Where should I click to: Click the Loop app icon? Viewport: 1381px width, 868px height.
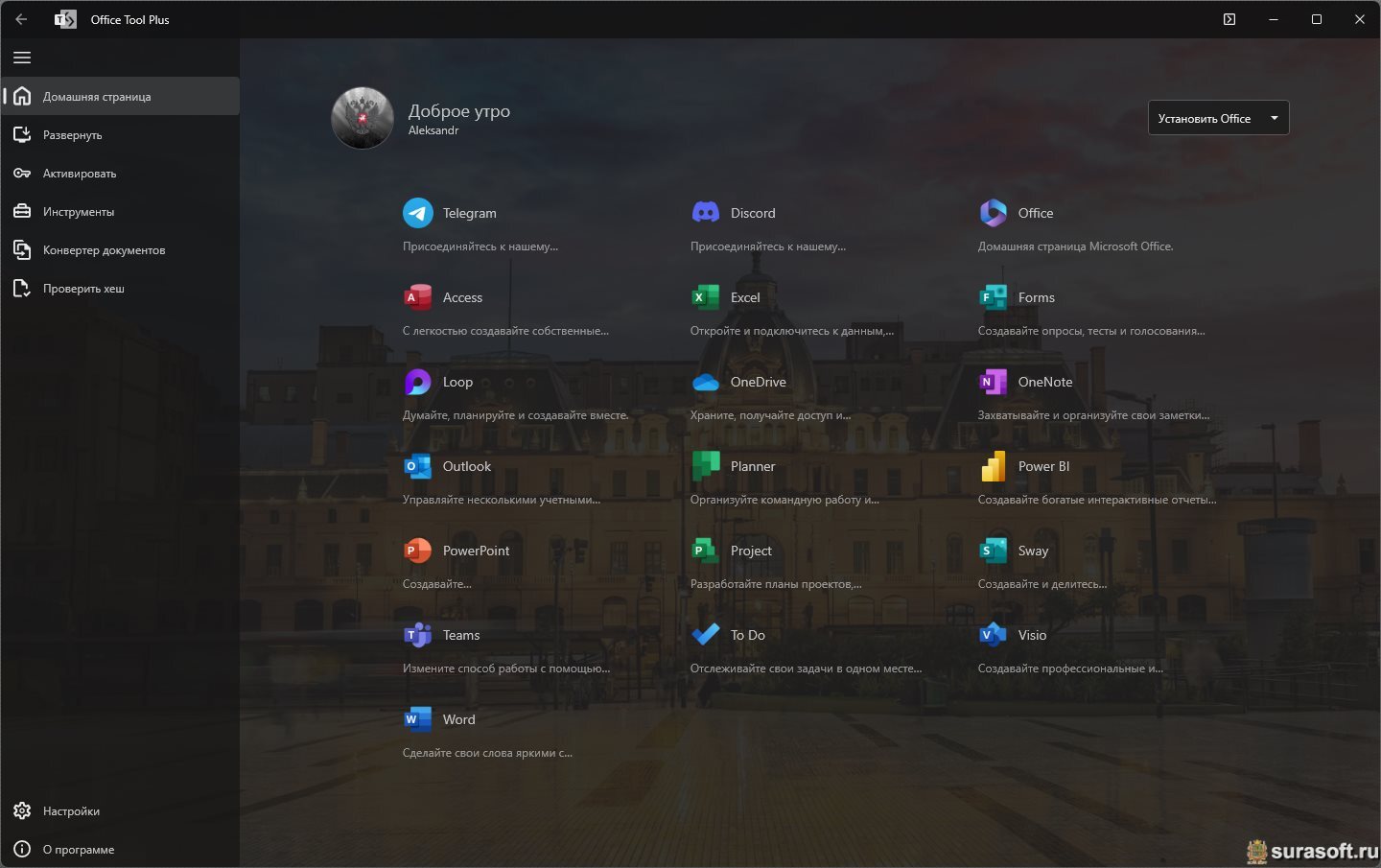click(418, 382)
